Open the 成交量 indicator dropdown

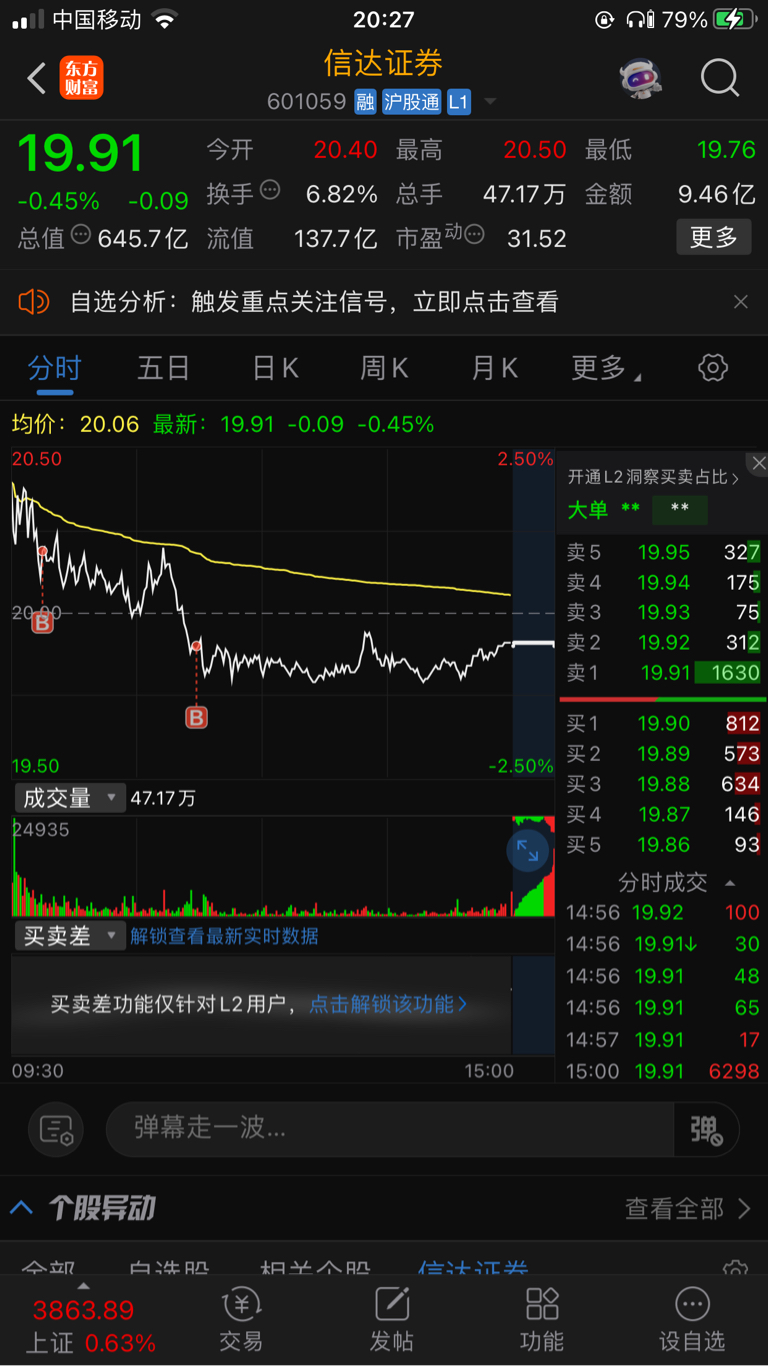coord(69,798)
